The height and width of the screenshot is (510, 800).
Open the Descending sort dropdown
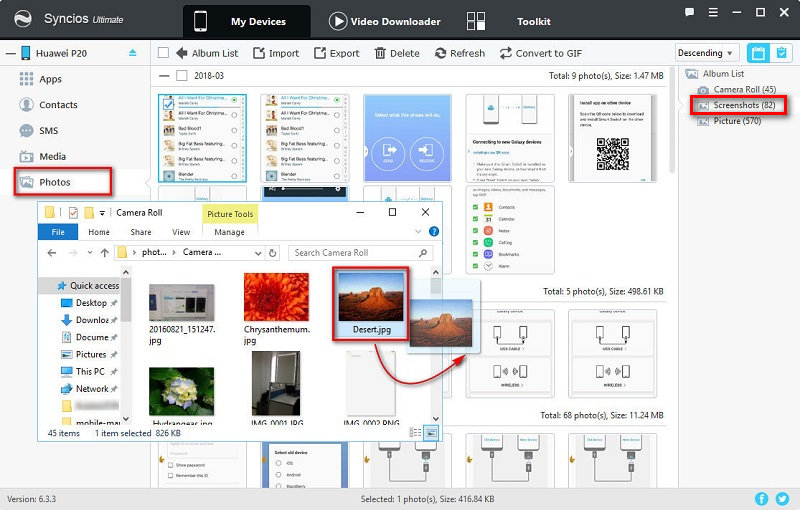coord(706,53)
